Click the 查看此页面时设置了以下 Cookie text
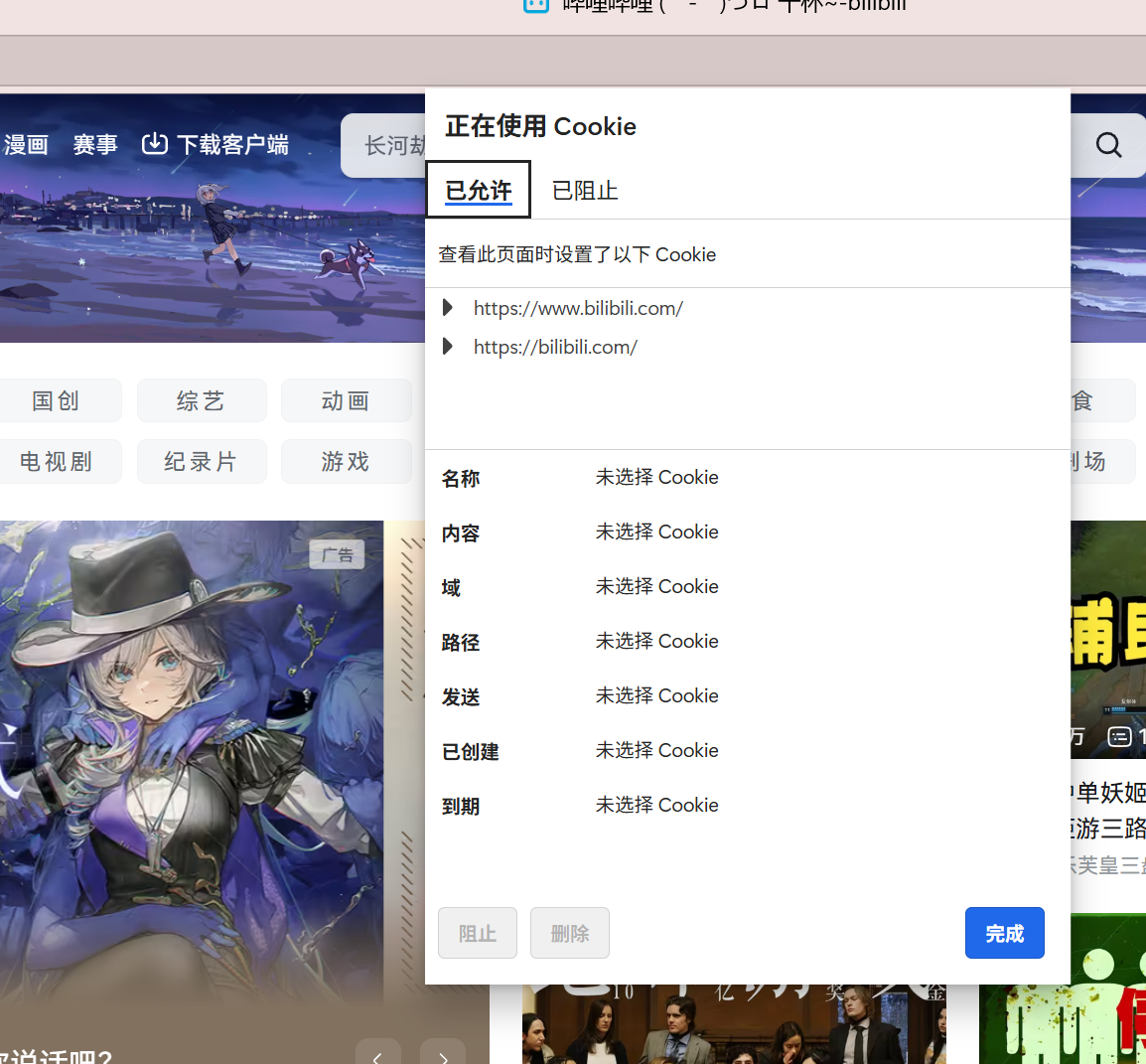The height and width of the screenshot is (1064, 1146). (577, 254)
